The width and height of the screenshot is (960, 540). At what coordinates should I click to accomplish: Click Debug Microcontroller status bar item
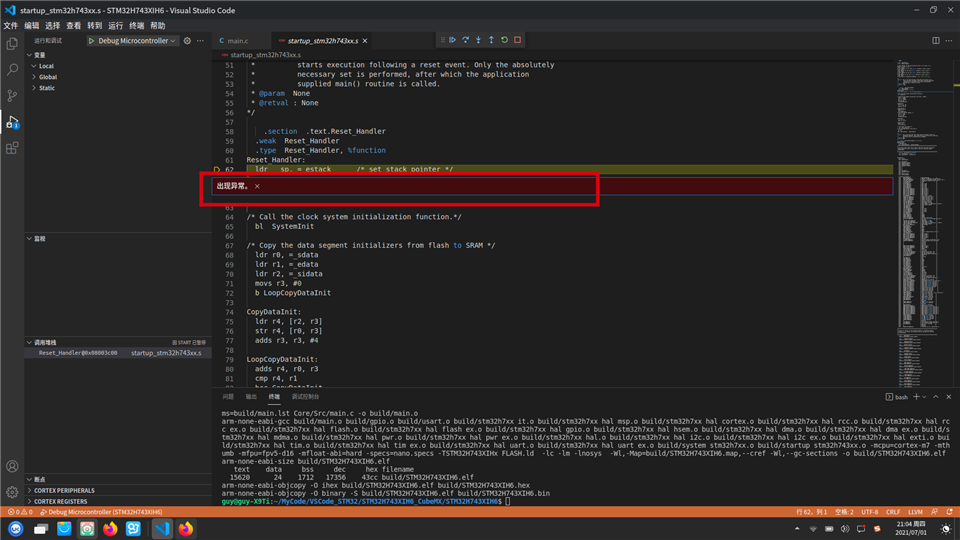click(x=101, y=512)
